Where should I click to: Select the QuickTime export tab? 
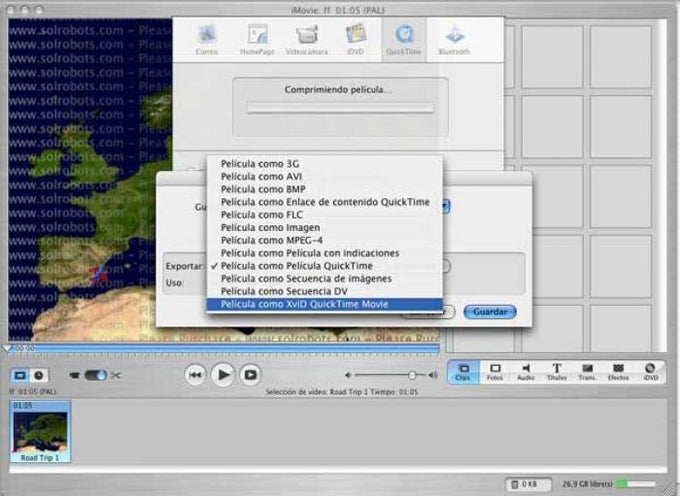[404, 40]
